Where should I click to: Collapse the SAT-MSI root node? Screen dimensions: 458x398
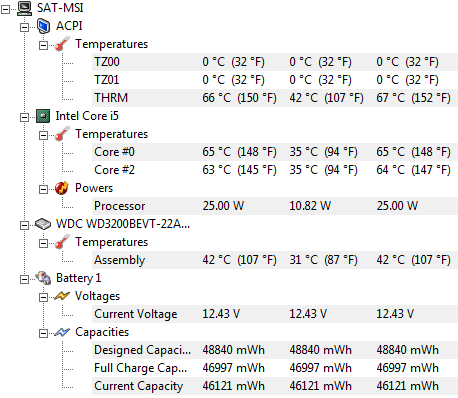[x=5, y=9]
